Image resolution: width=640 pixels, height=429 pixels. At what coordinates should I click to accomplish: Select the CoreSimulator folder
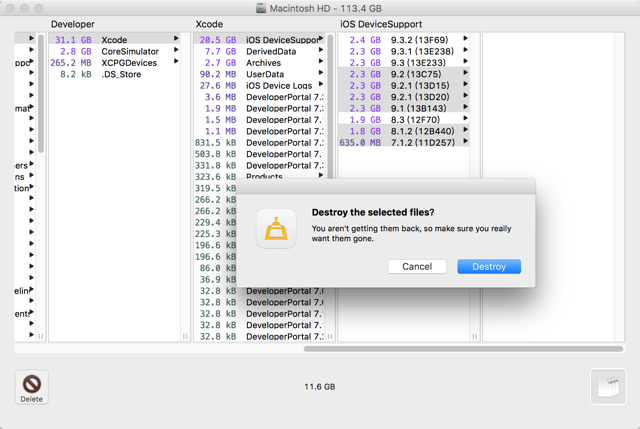pos(114,51)
